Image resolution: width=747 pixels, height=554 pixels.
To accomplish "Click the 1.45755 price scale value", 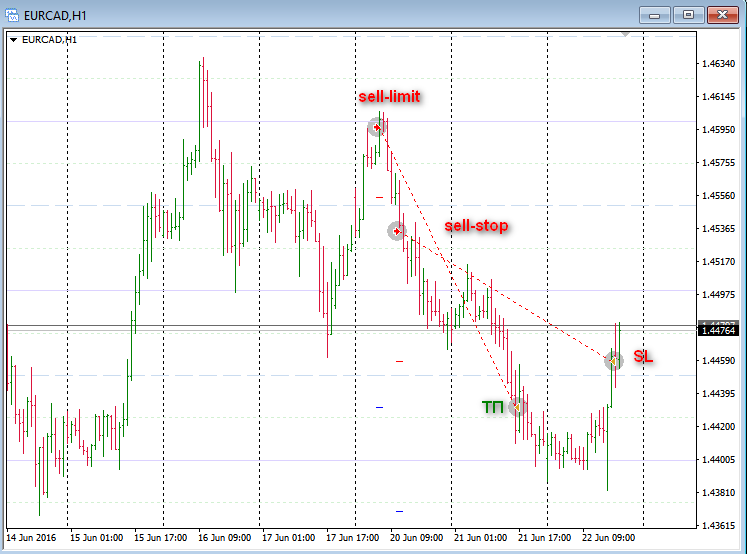I will click(718, 162).
